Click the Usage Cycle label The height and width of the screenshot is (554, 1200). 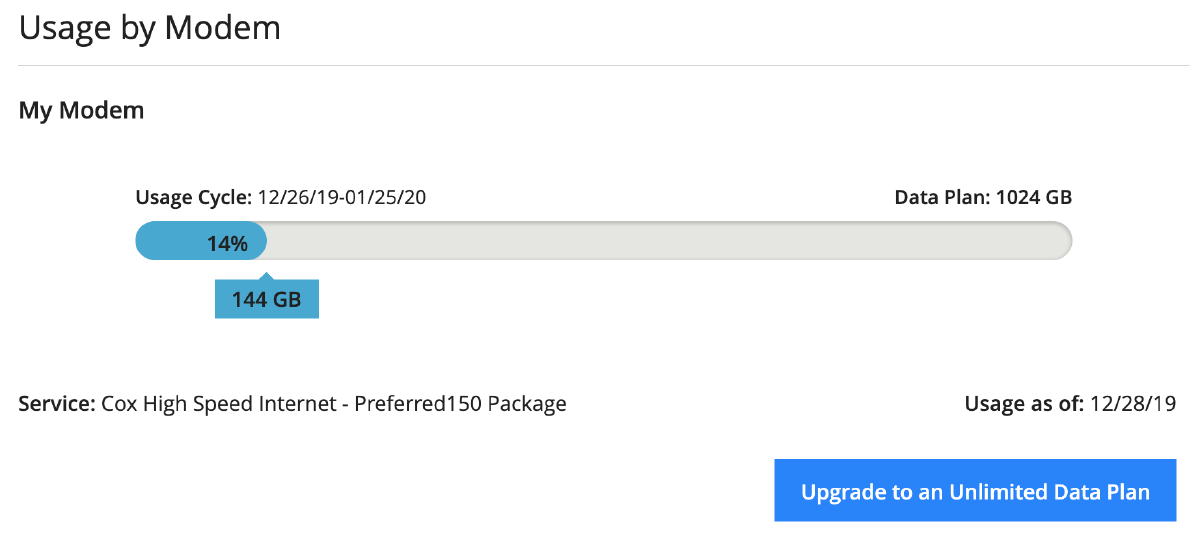point(194,197)
